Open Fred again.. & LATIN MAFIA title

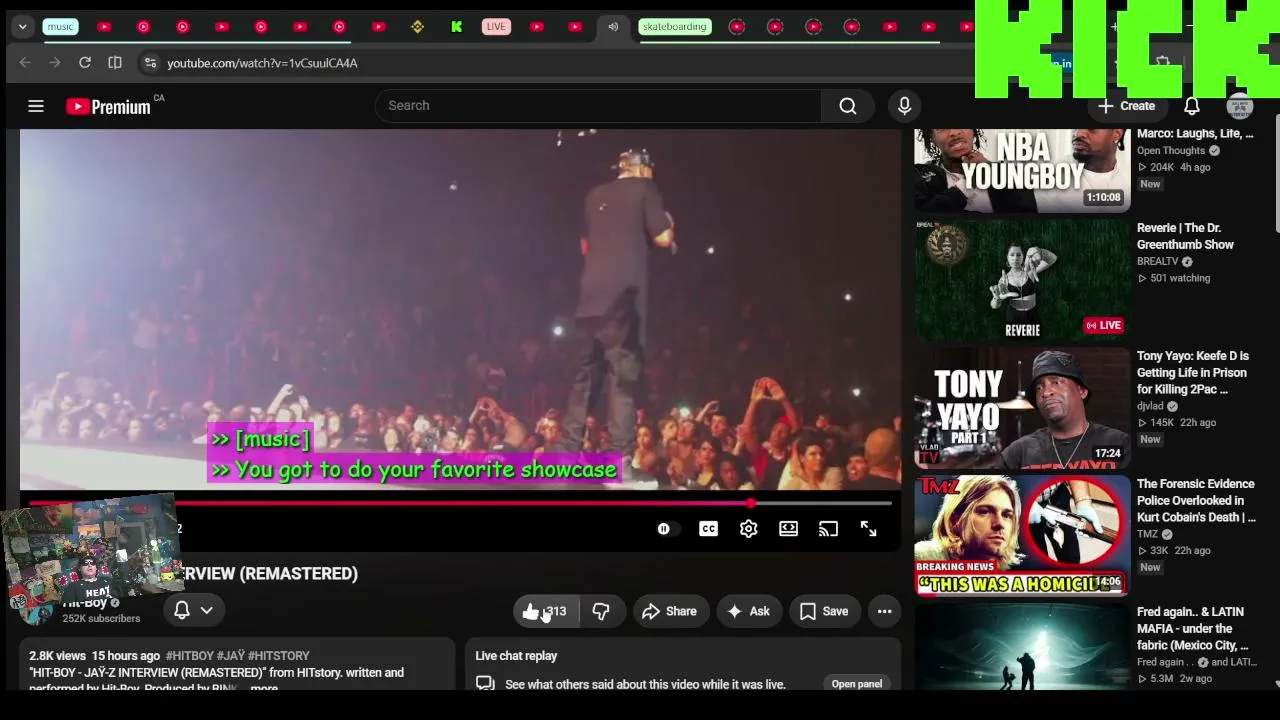coord(1192,629)
